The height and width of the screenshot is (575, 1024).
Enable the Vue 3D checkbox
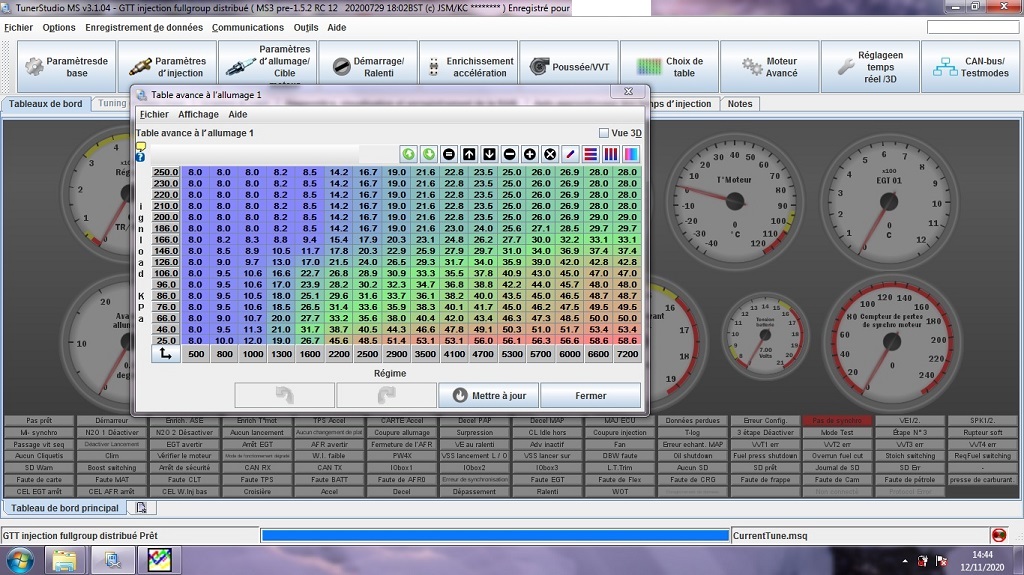(603, 133)
